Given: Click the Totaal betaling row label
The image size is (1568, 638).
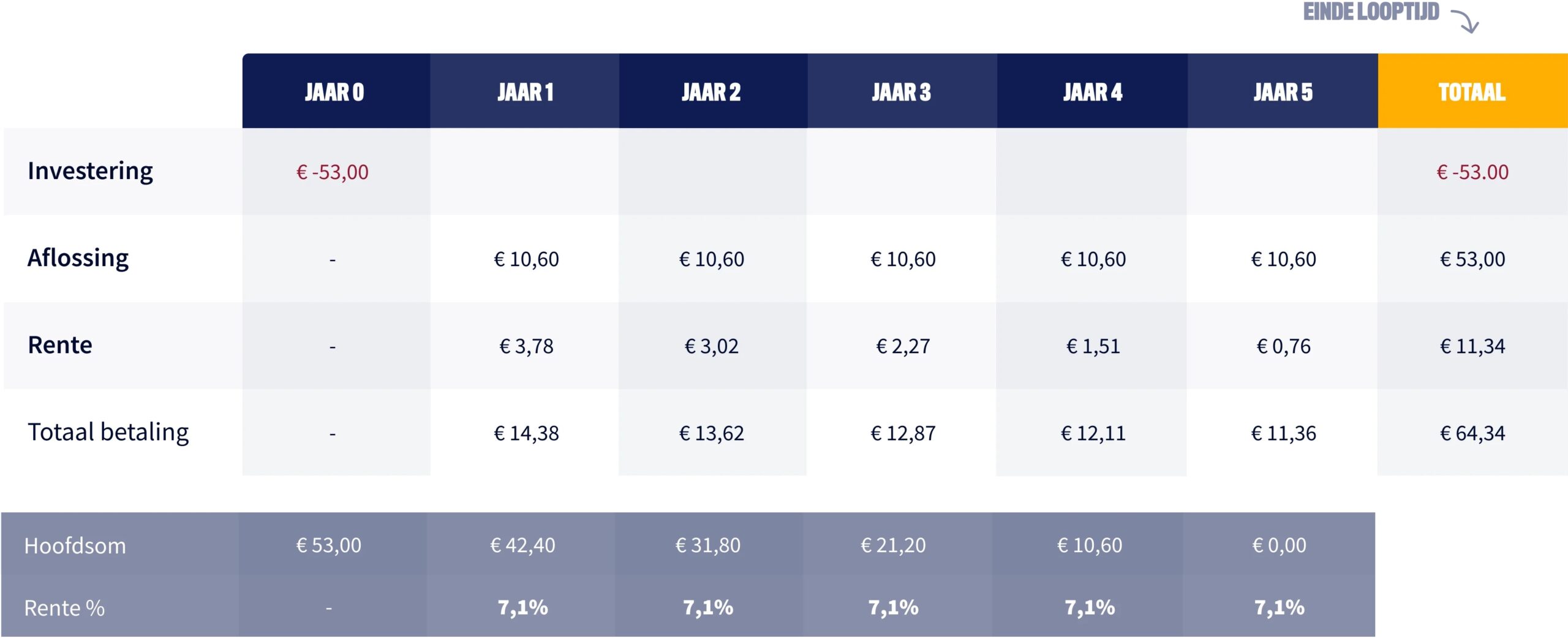Looking at the screenshot, I should tap(108, 432).
